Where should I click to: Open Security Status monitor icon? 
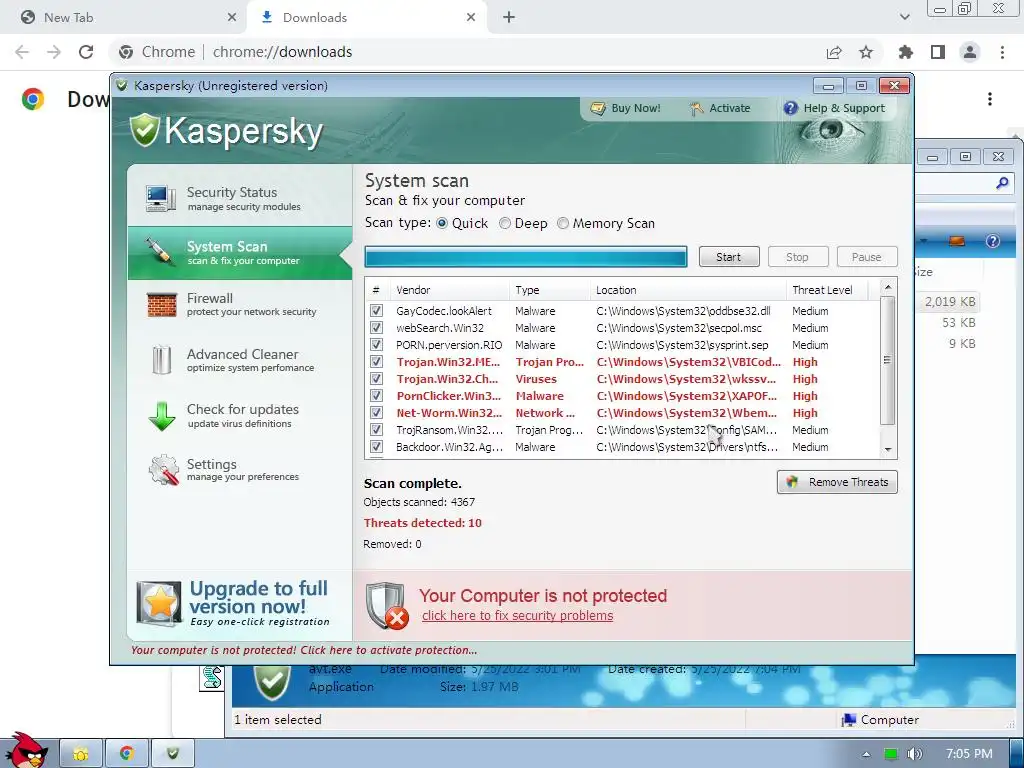click(x=161, y=199)
